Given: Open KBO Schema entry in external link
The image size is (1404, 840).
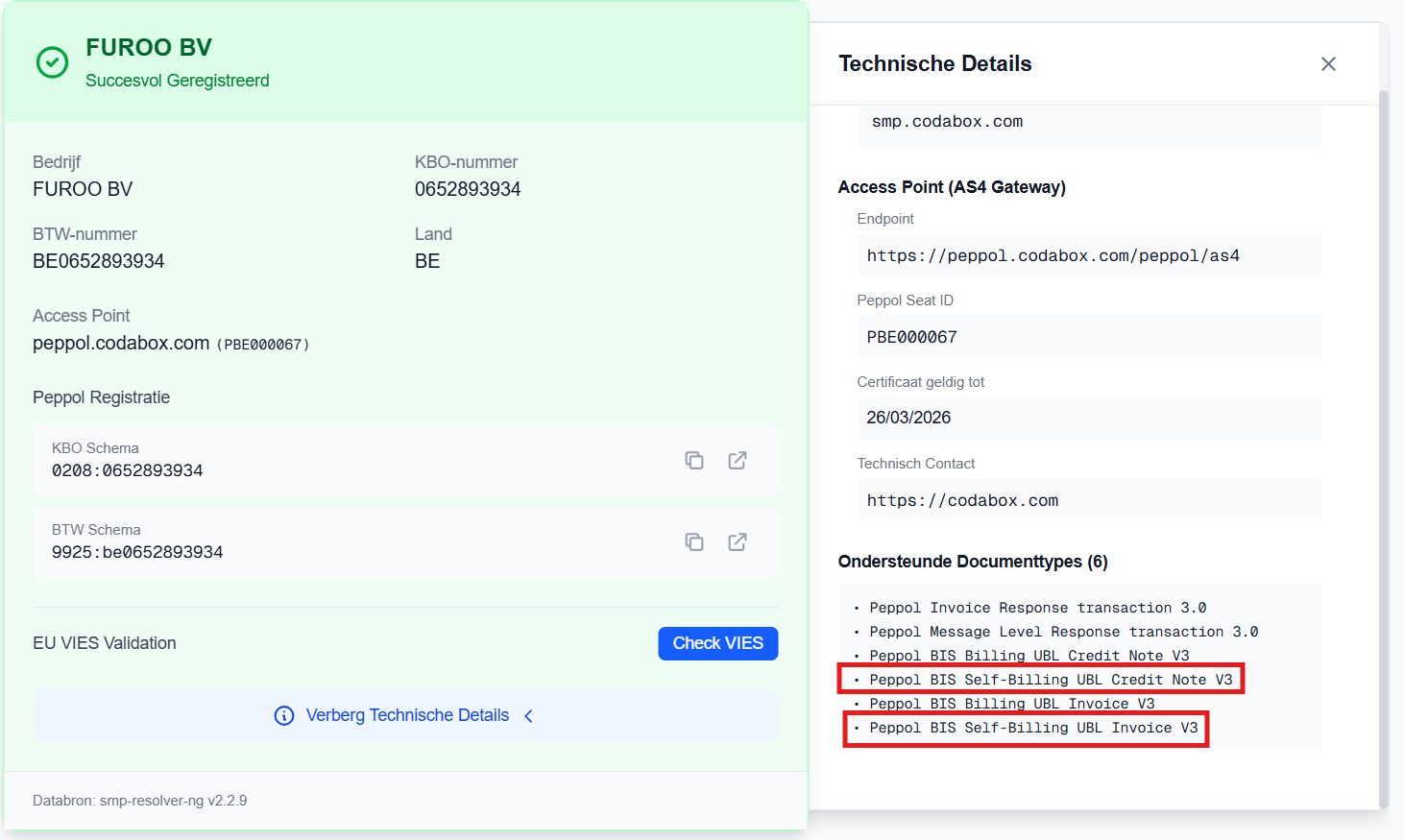Looking at the screenshot, I should point(738,461).
